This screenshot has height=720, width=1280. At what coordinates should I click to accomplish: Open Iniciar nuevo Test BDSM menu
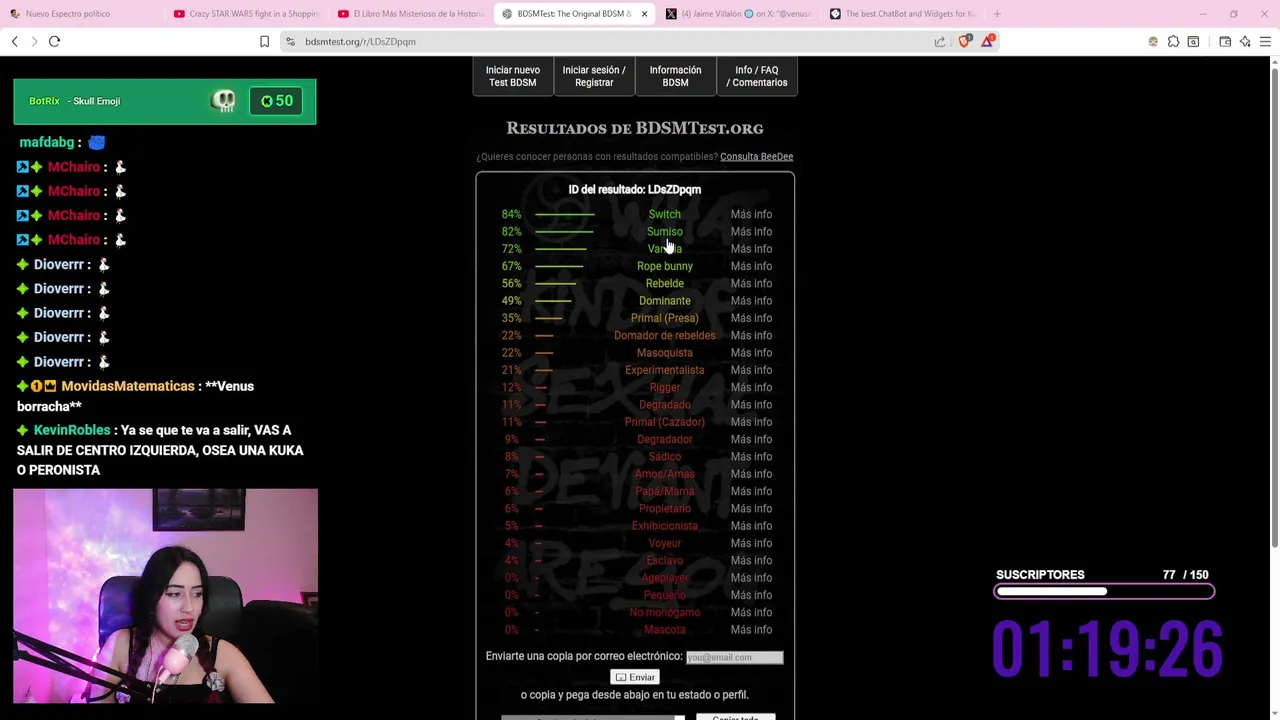point(513,76)
